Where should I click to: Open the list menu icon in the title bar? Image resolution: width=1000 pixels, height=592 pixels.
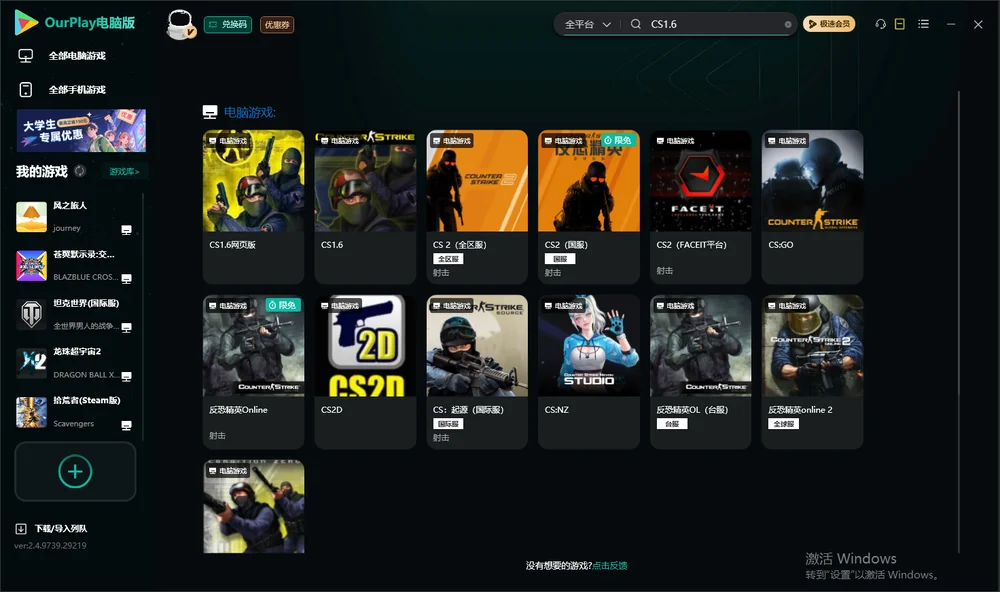coord(923,24)
